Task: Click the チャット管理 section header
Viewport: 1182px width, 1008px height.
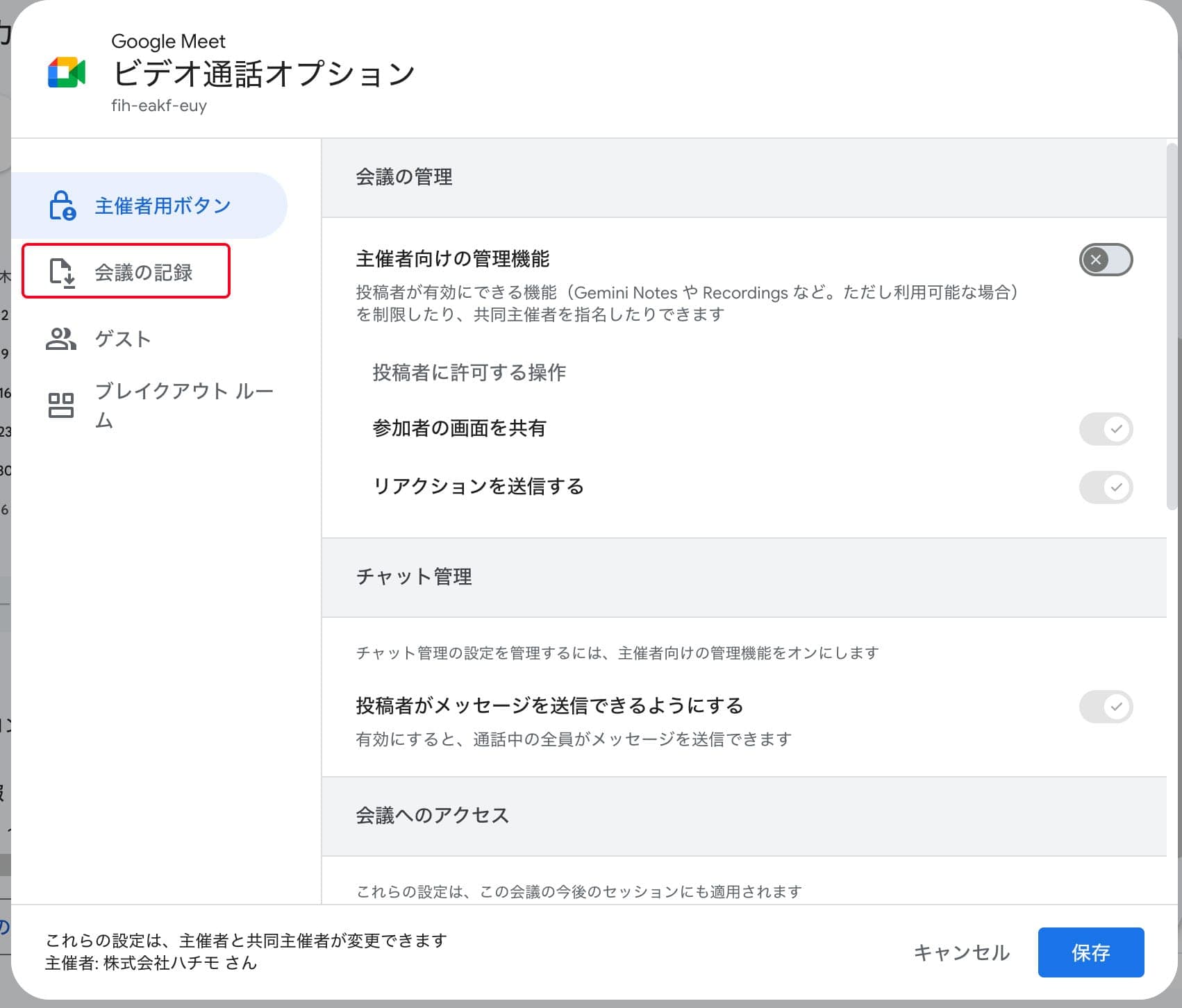Action: click(414, 577)
